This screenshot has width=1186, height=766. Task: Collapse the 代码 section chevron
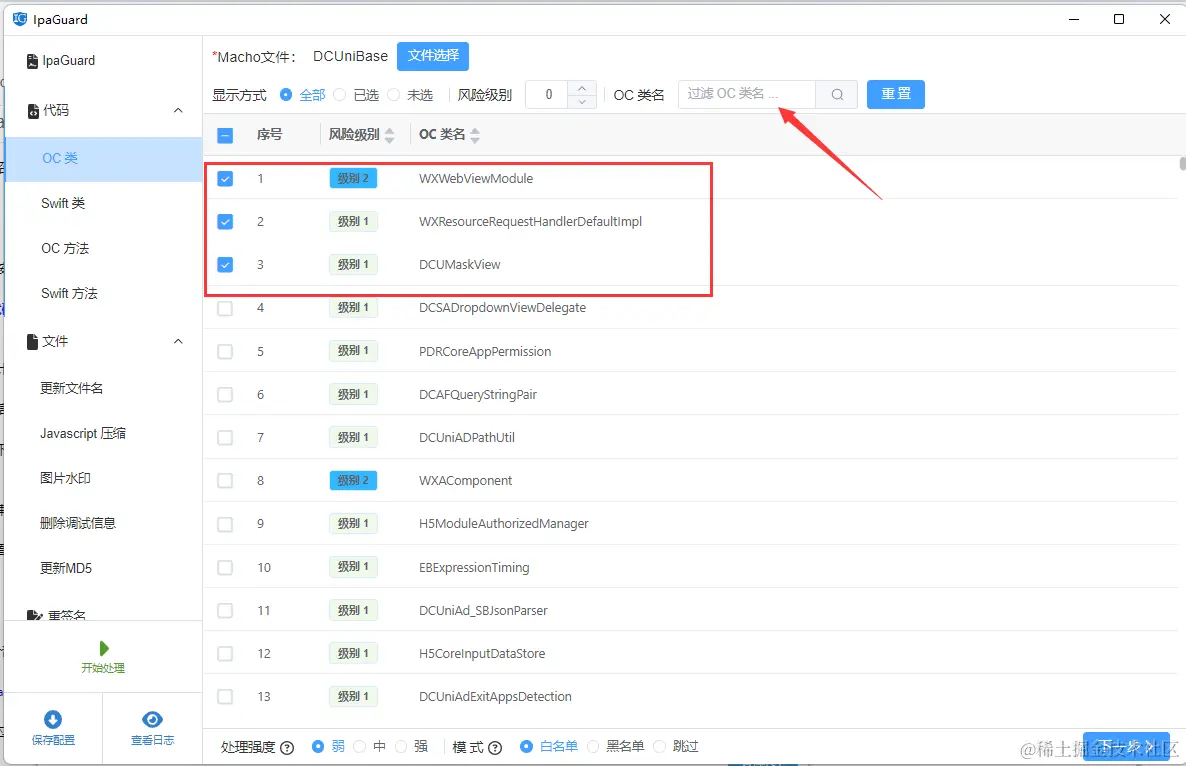tap(178, 110)
